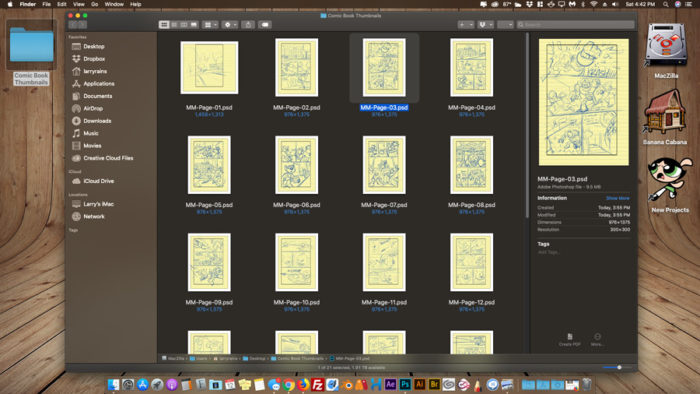
Task: Select Creative Cloud Files in sidebar
Action: click(x=108, y=158)
